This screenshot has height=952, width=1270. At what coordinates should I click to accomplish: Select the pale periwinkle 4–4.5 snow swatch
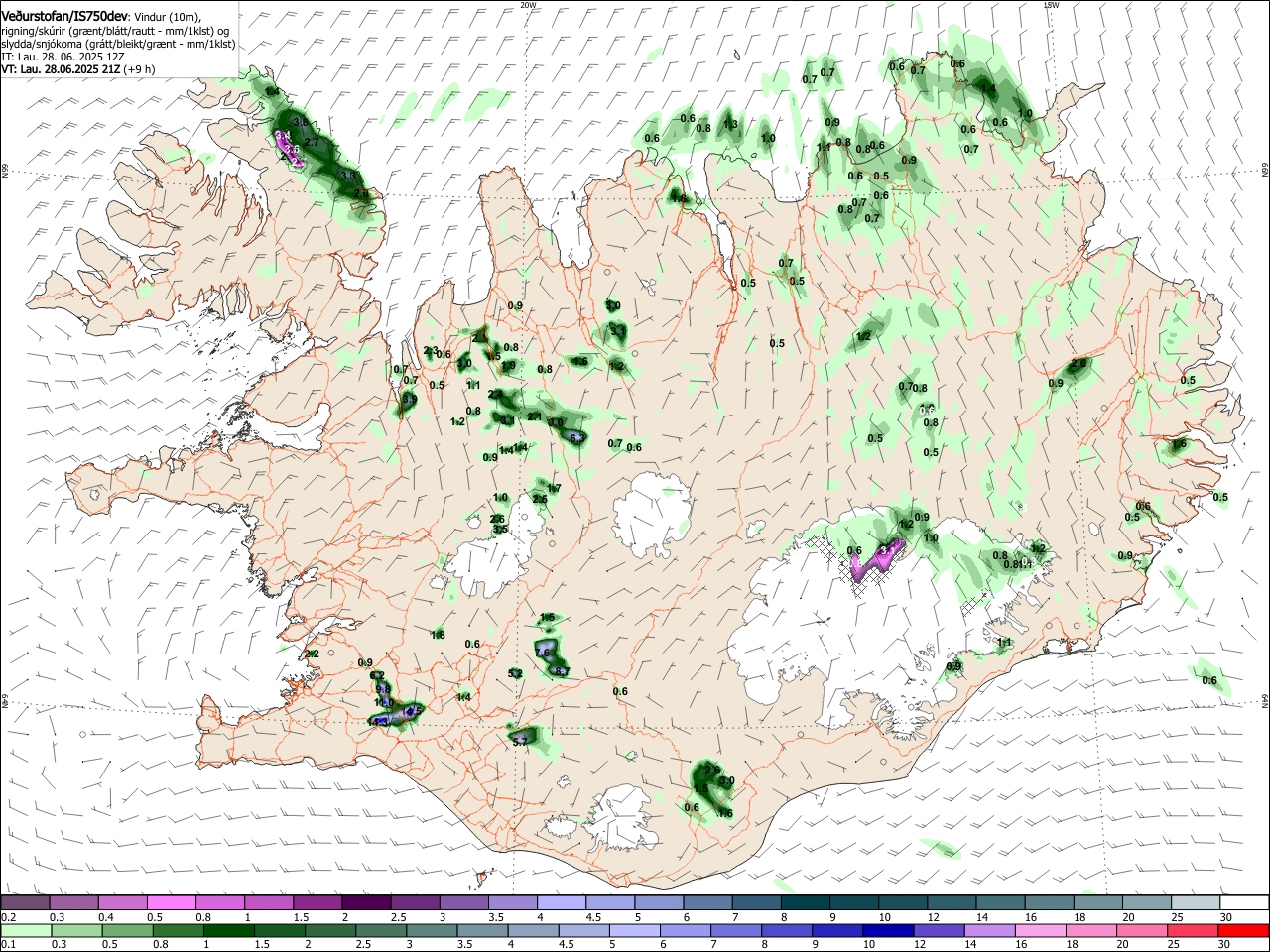tap(562, 902)
